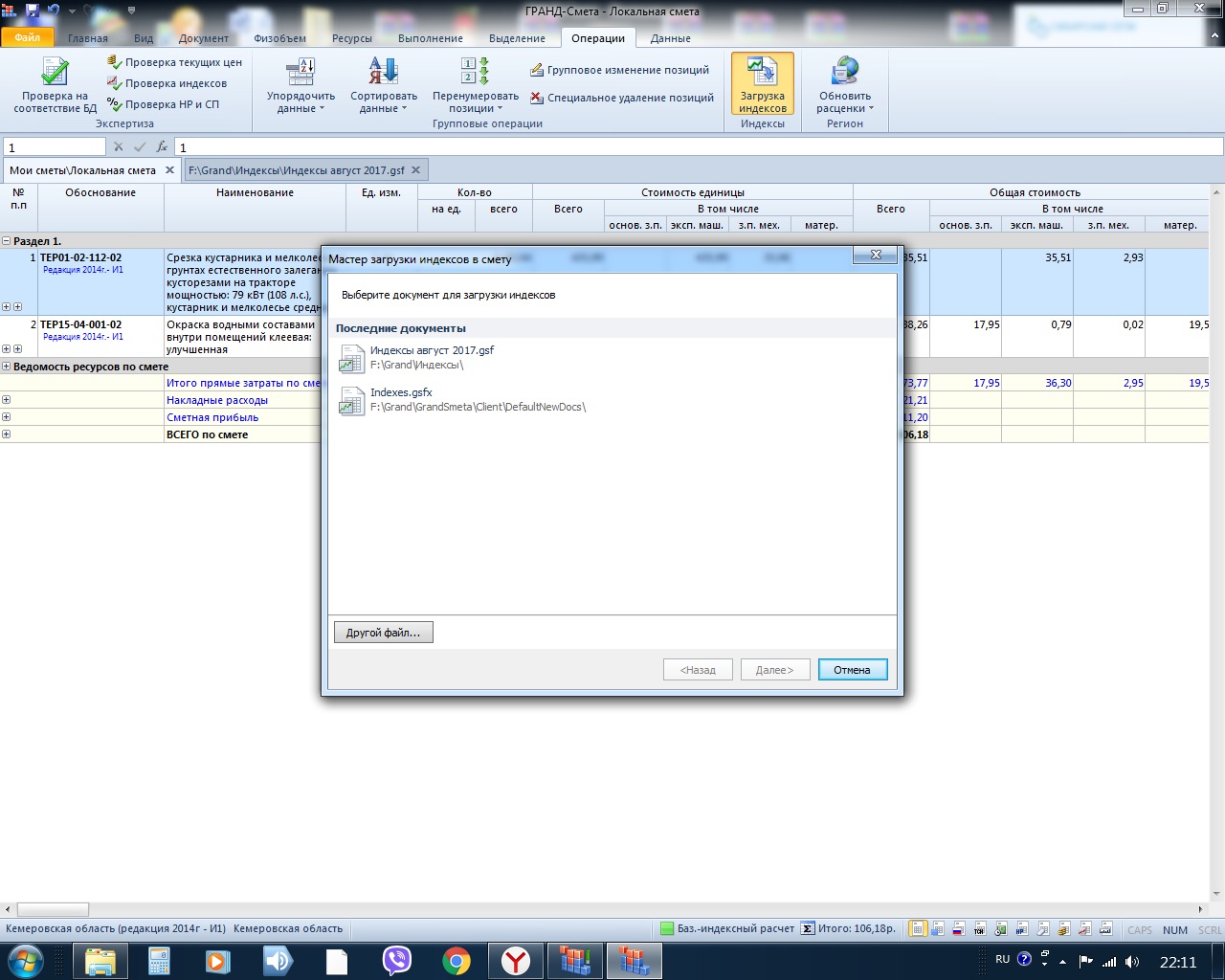This screenshot has width=1225, height=980.
Task: Switch to the Физобъем ribbon tab
Action: (280, 38)
